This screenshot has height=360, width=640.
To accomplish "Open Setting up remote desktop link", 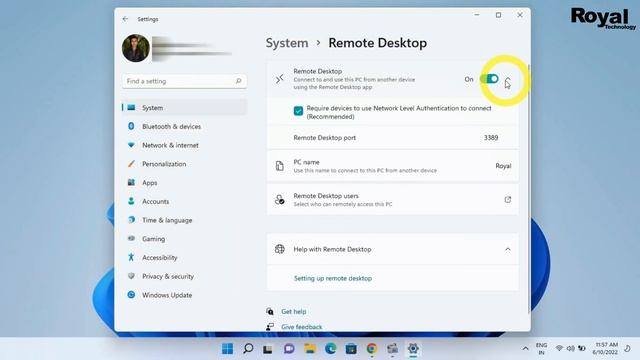I will tap(333, 278).
